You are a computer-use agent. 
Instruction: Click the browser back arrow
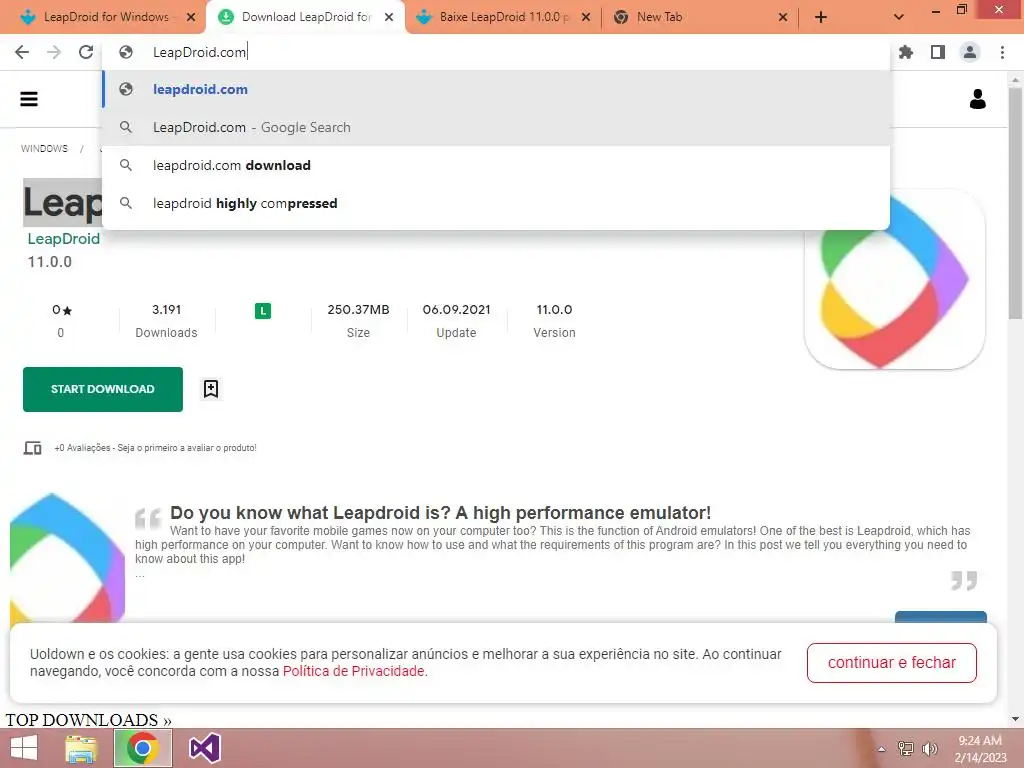pos(22,52)
